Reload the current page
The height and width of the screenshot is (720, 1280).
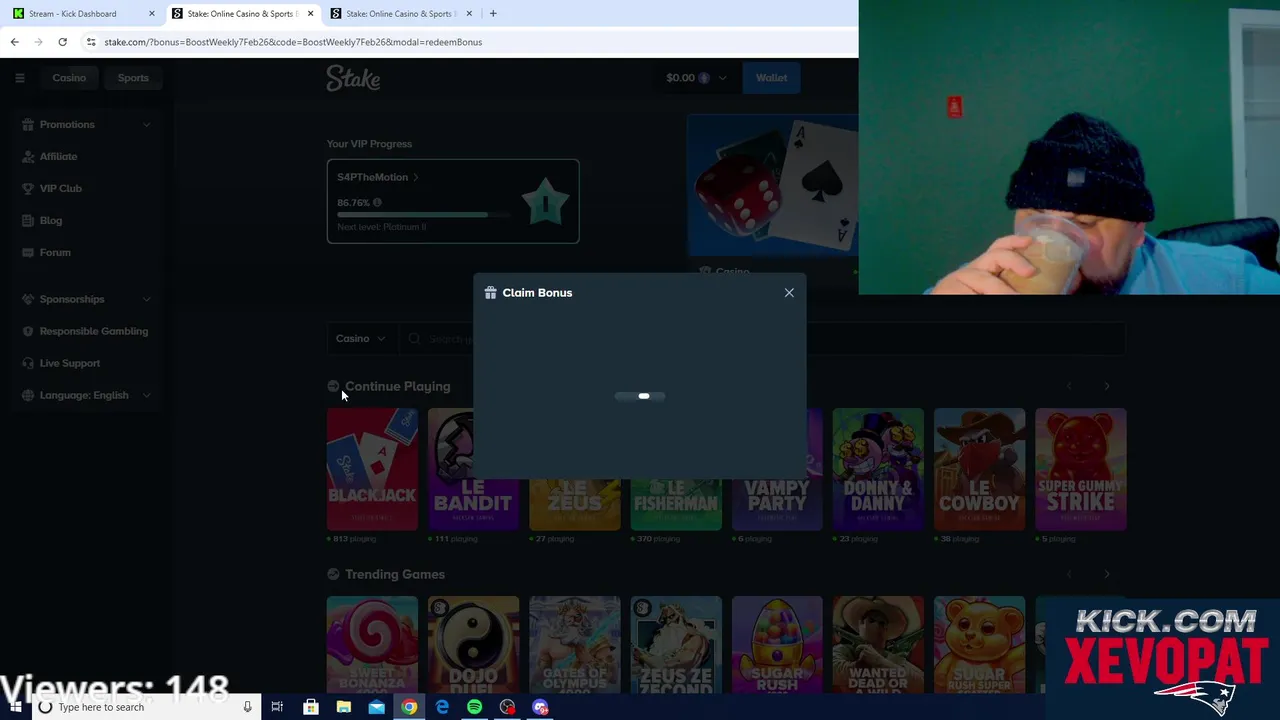[62, 42]
